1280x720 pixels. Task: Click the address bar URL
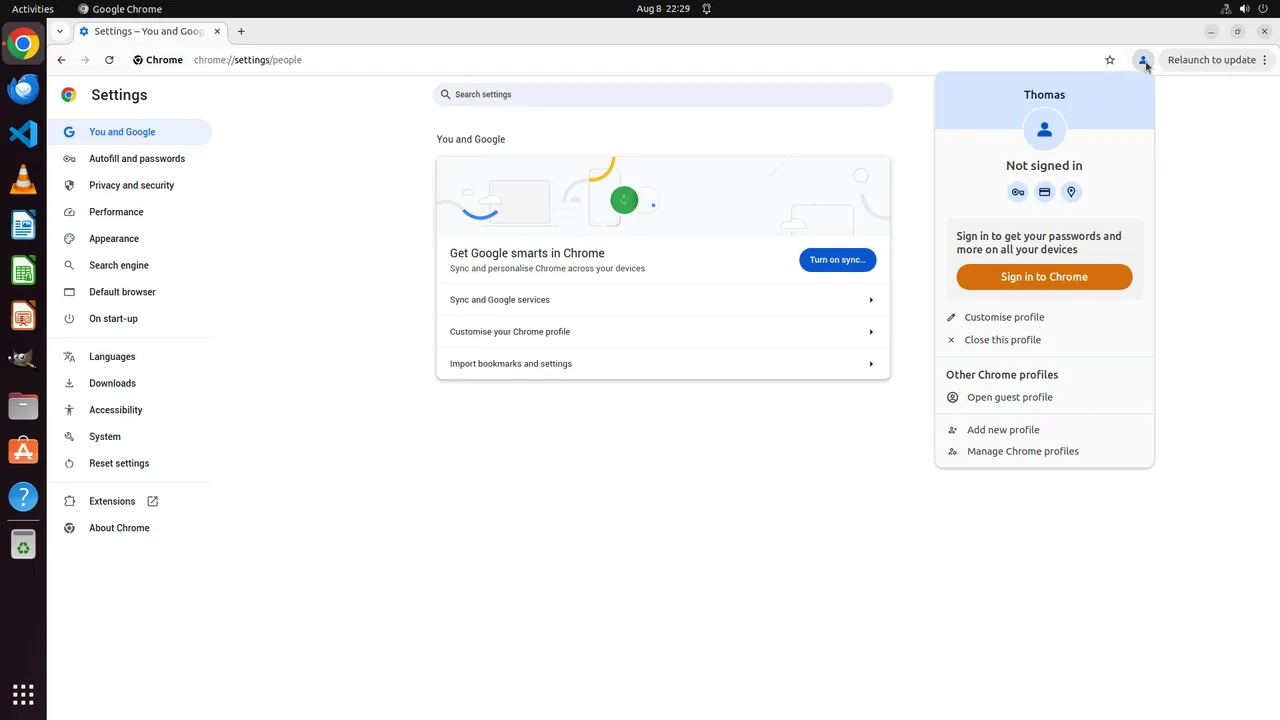tap(248, 60)
